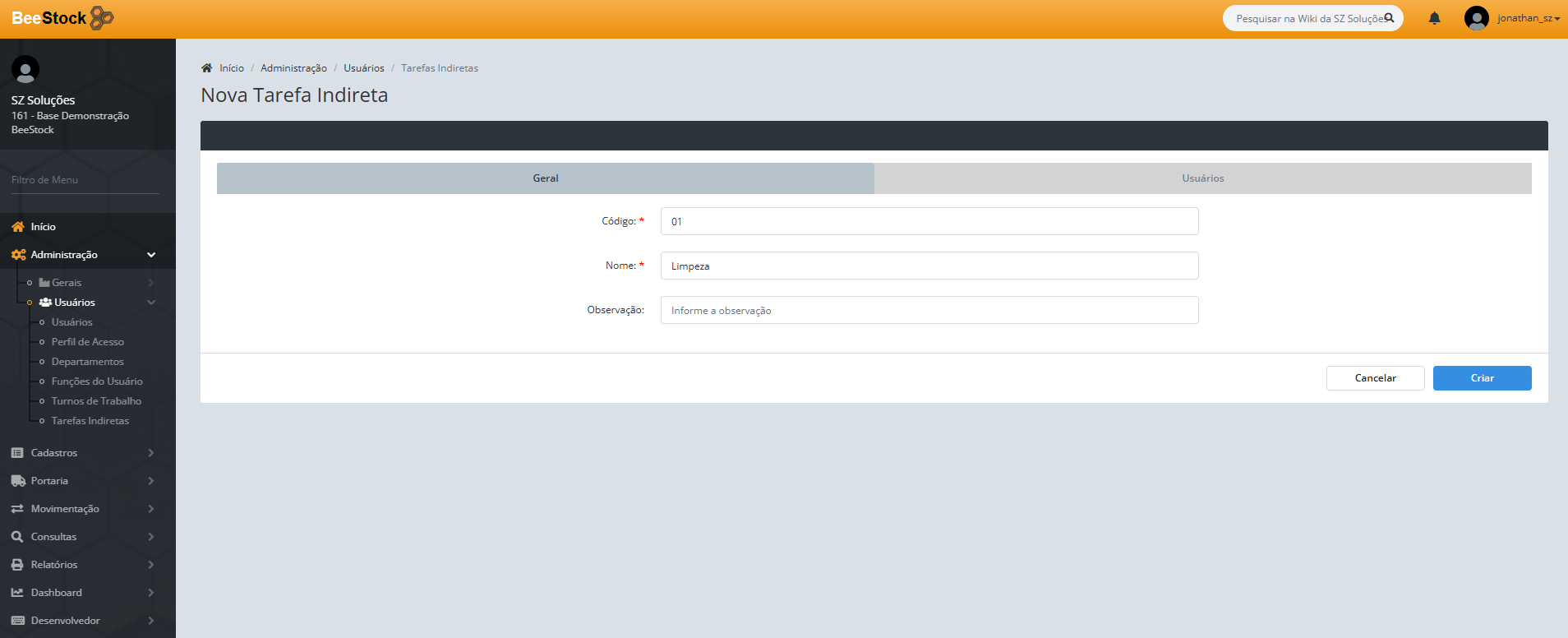
Task: Switch to the Usuários tab
Action: 1202,178
